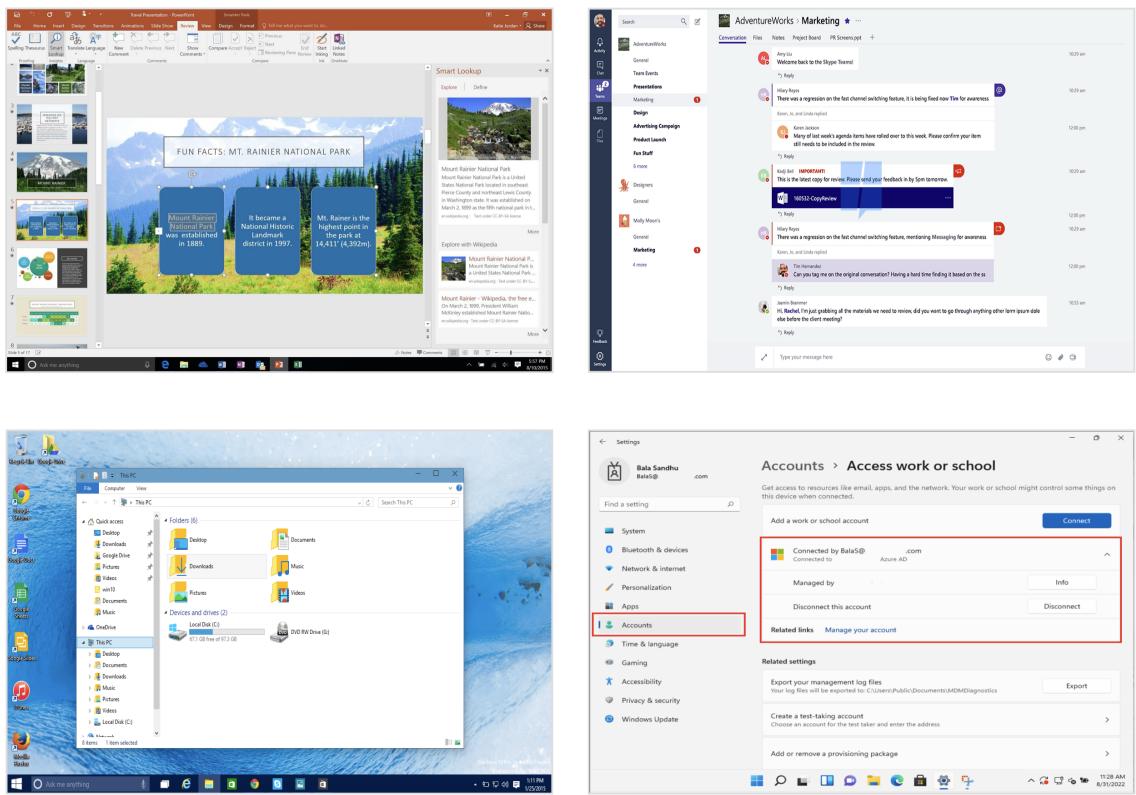Select Smart Lookup in PowerPoint
Viewport: 1136px width, 795px height.
pos(57,44)
